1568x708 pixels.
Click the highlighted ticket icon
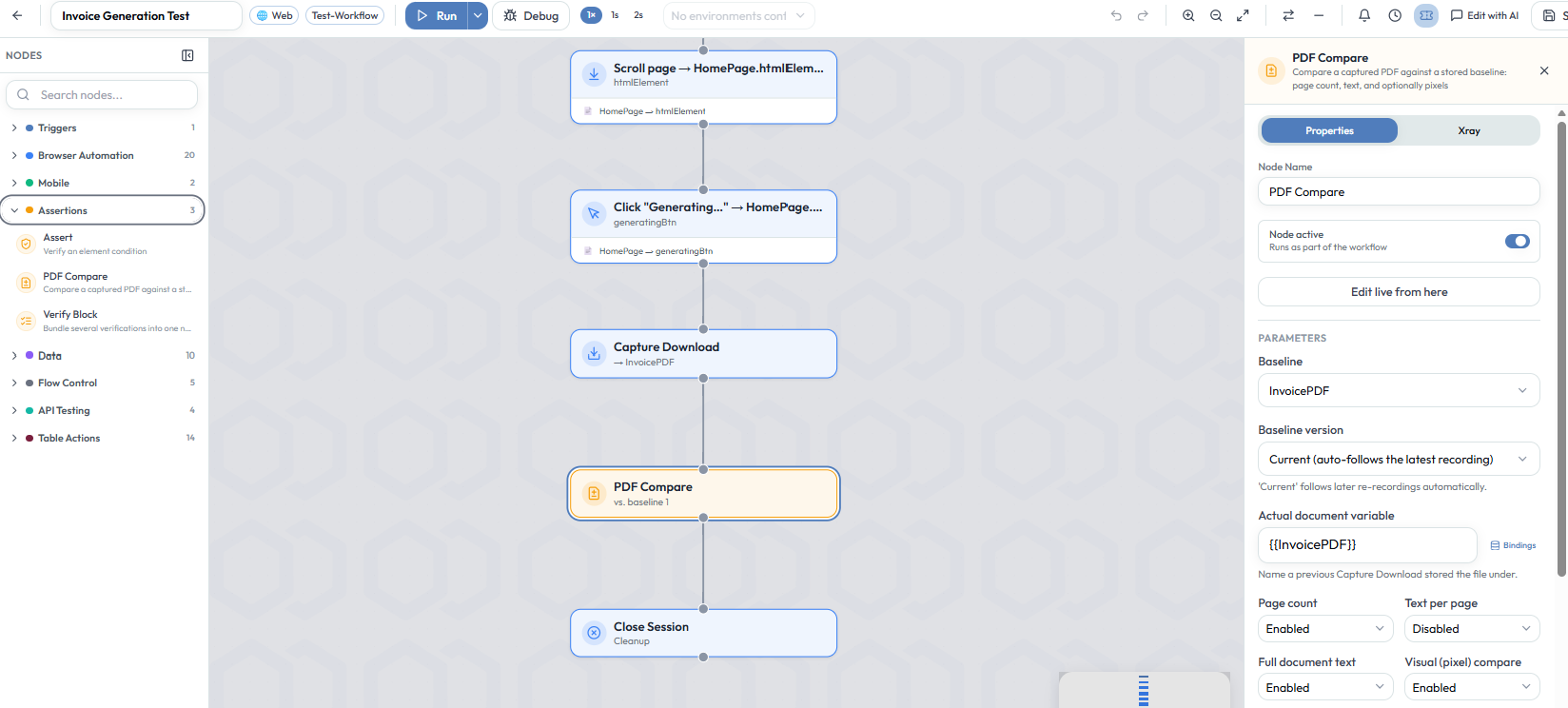pyautogui.click(x=1426, y=15)
